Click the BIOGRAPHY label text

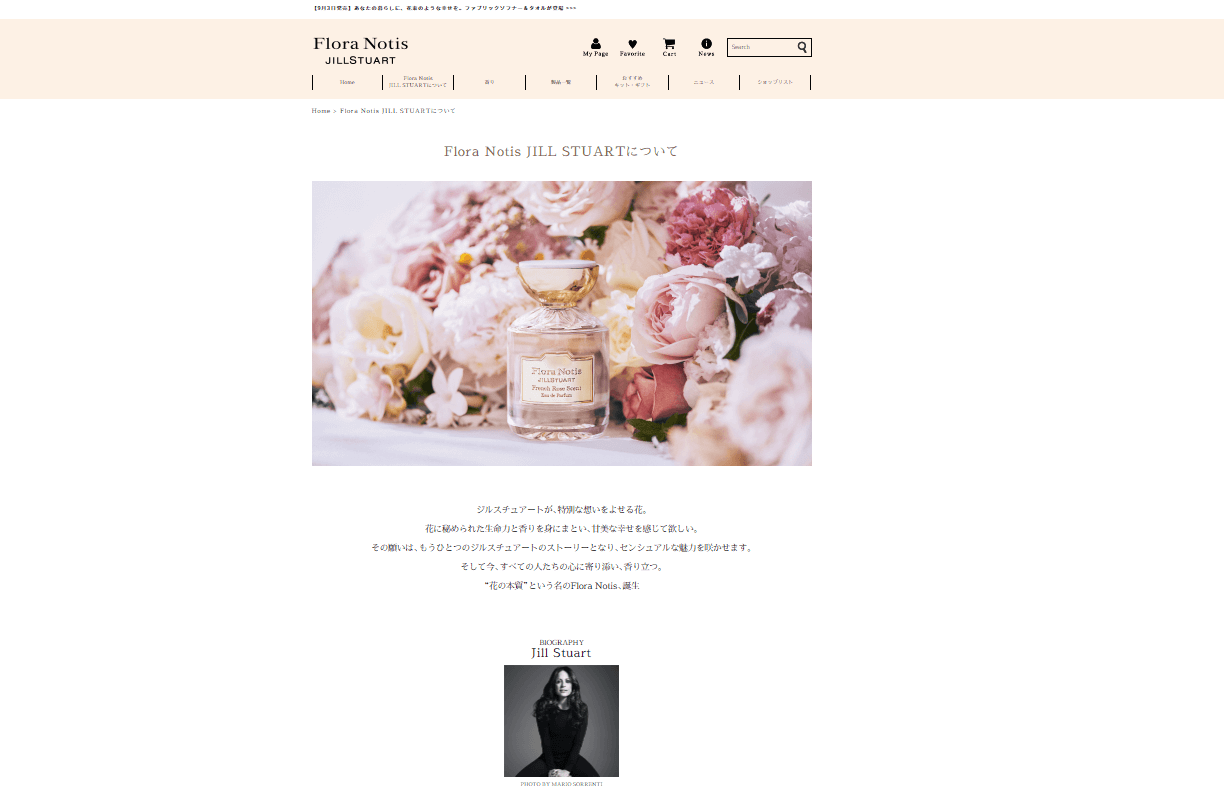[x=561, y=642]
